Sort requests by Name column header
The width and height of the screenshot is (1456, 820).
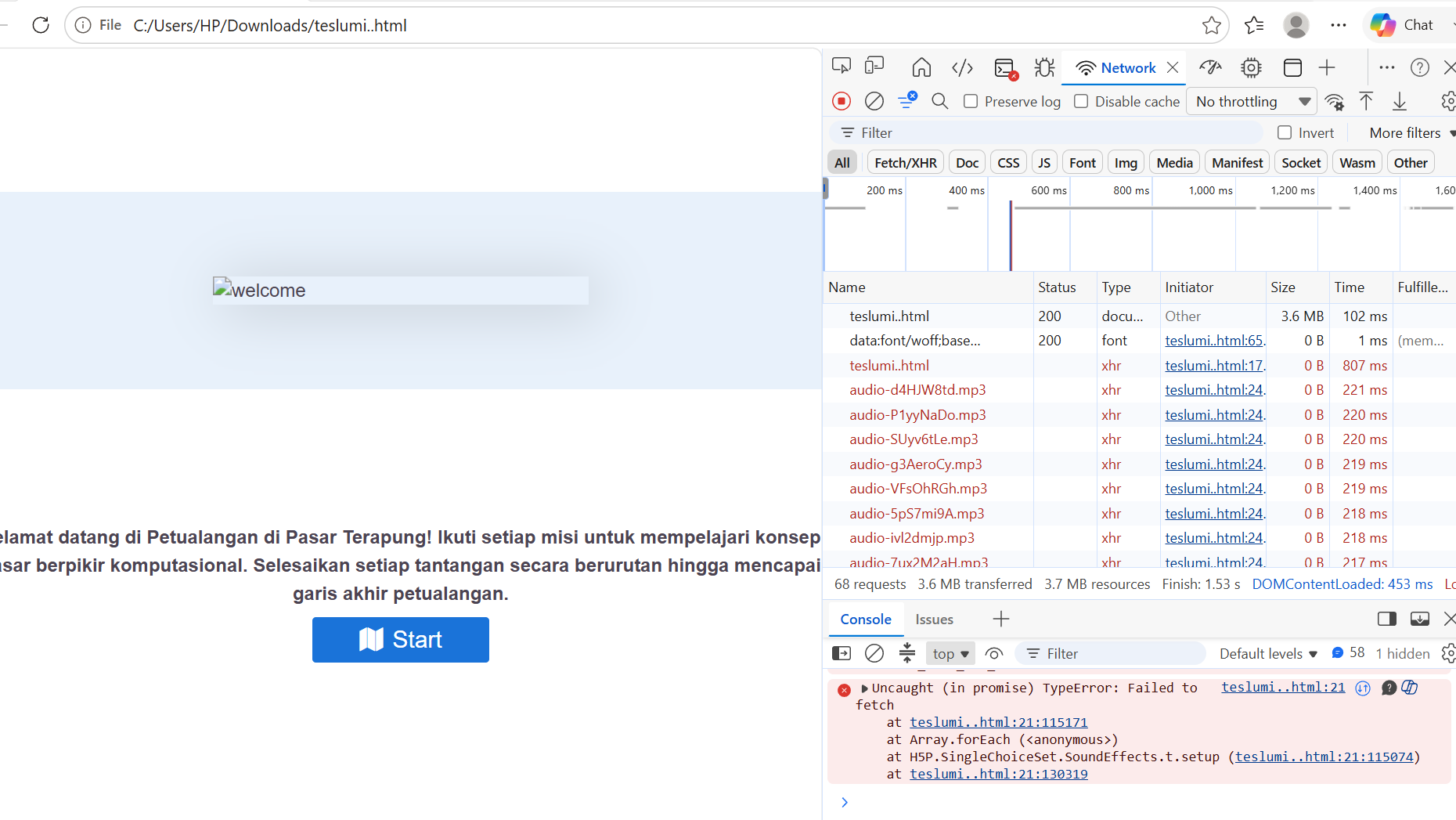(x=928, y=287)
